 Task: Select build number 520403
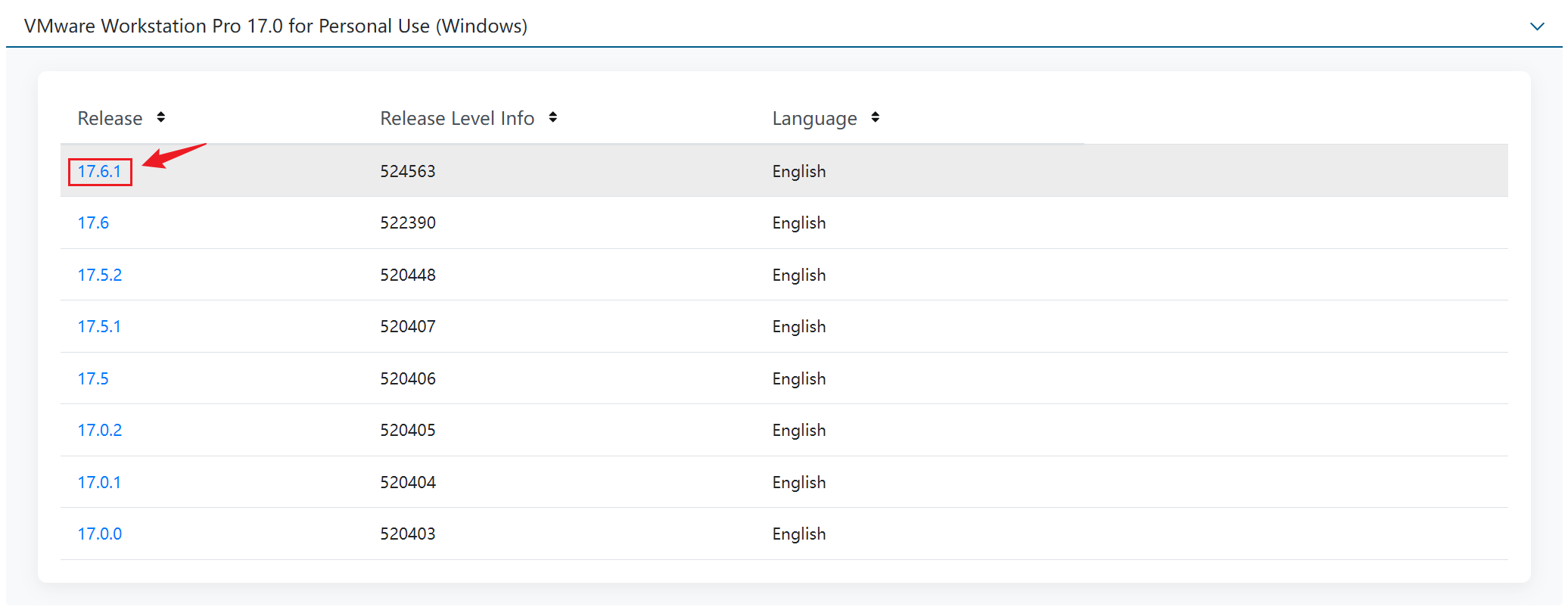tap(408, 534)
